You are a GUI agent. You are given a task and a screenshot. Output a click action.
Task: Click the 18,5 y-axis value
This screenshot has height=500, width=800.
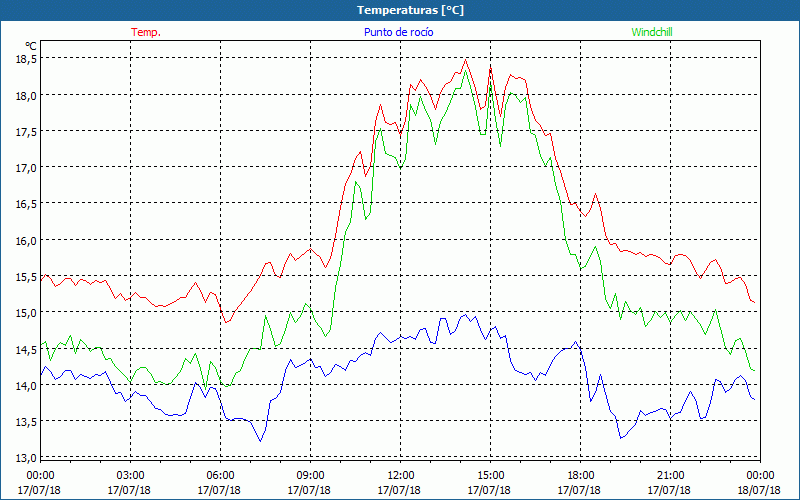[26, 59]
